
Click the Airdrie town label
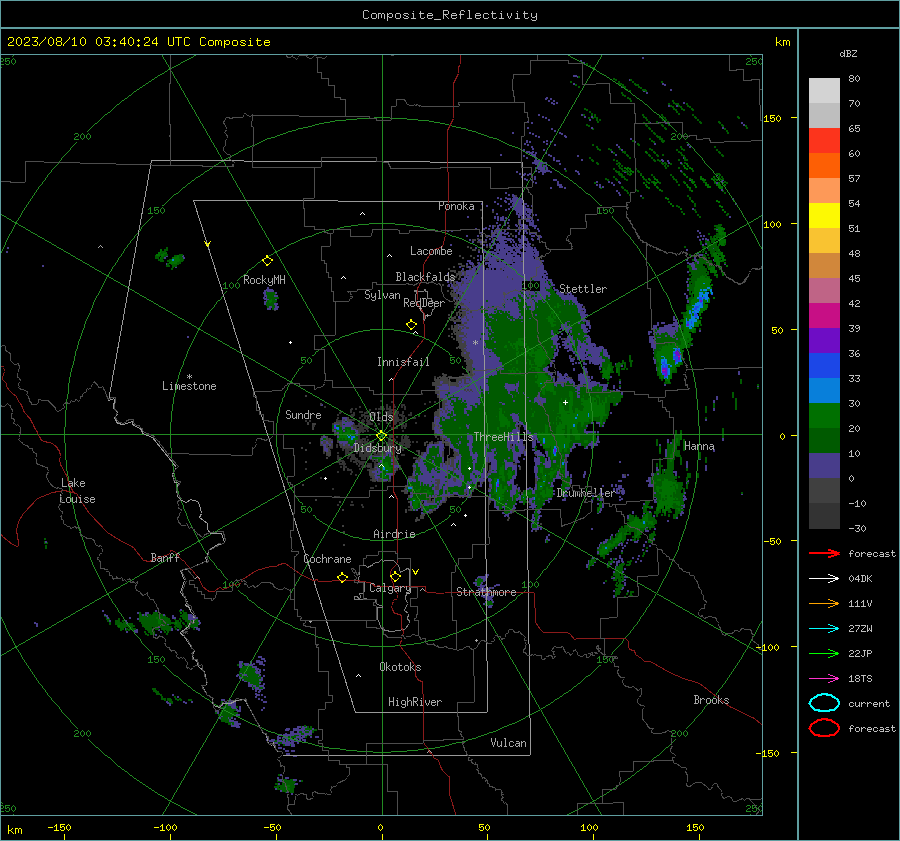(x=394, y=534)
